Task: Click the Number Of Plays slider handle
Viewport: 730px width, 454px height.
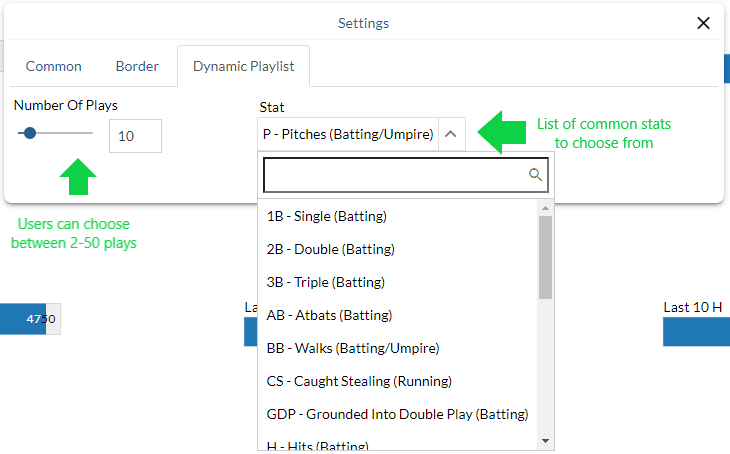Action: pyautogui.click(x=30, y=132)
